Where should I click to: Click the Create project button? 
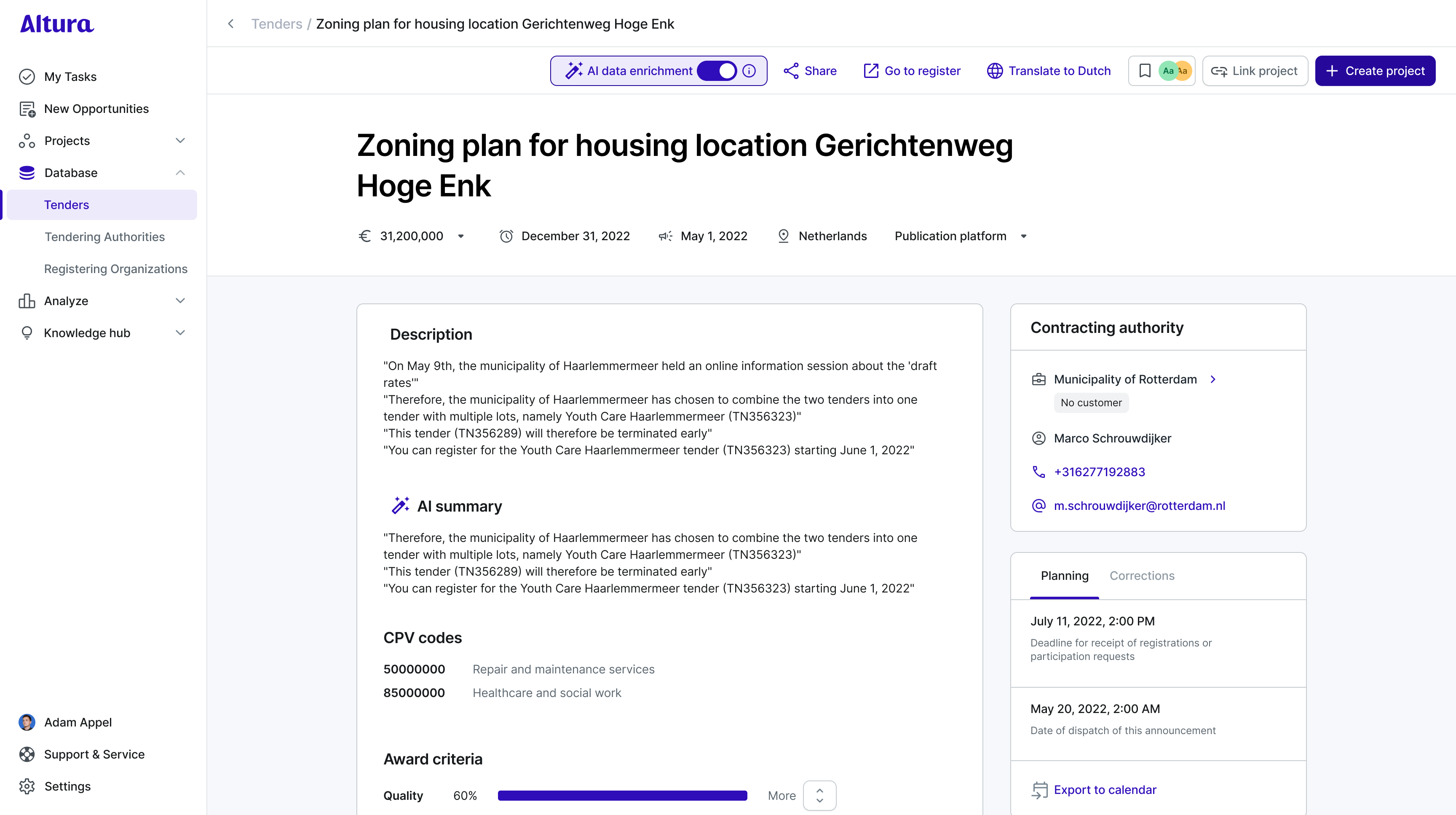[1375, 71]
